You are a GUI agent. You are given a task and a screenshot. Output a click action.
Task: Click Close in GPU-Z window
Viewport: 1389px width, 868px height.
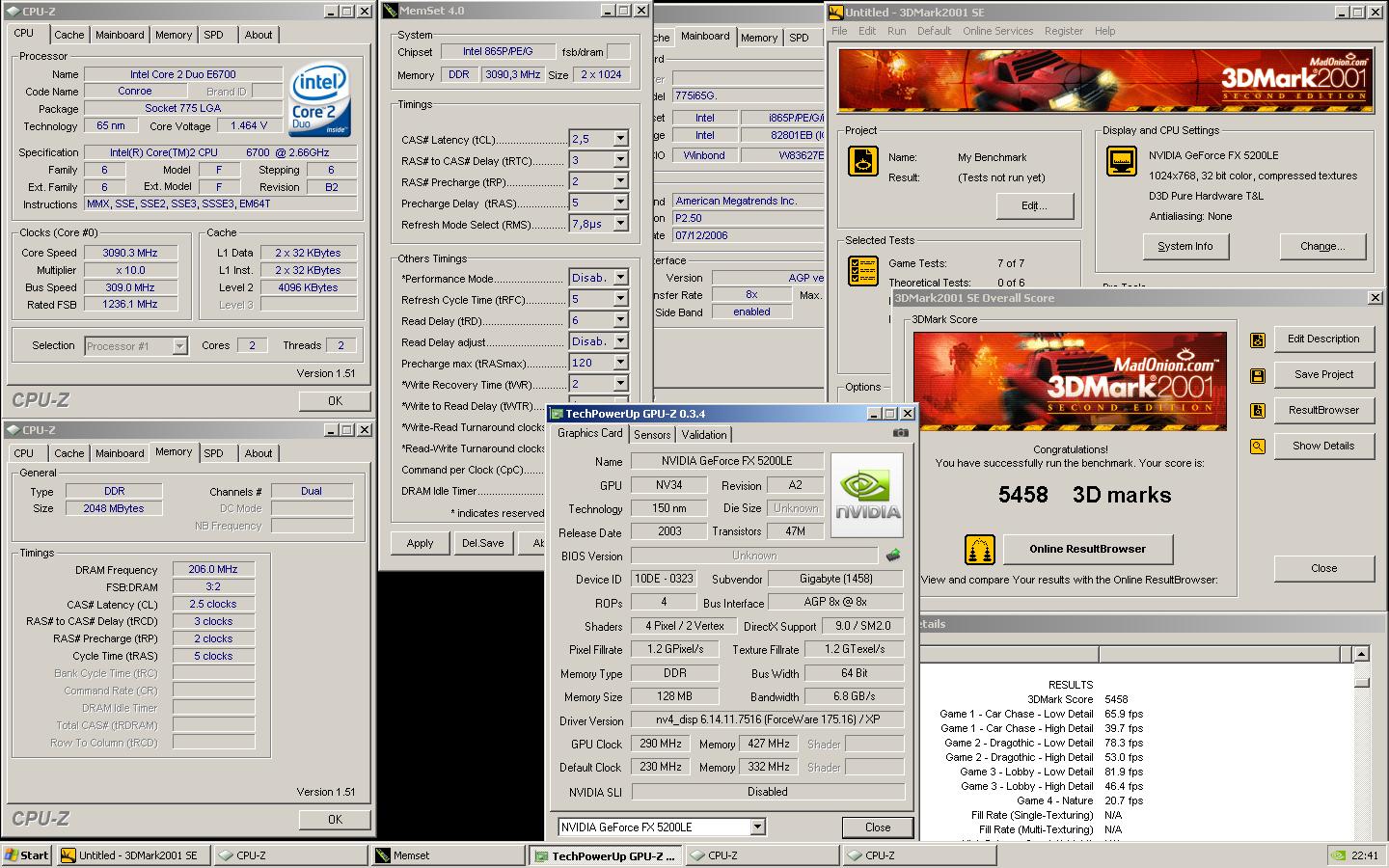pos(878,827)
